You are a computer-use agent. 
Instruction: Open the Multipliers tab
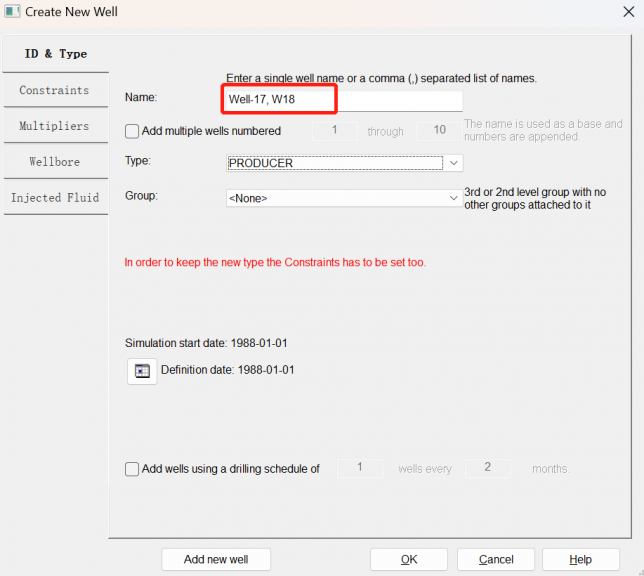[x=54, y=126]
